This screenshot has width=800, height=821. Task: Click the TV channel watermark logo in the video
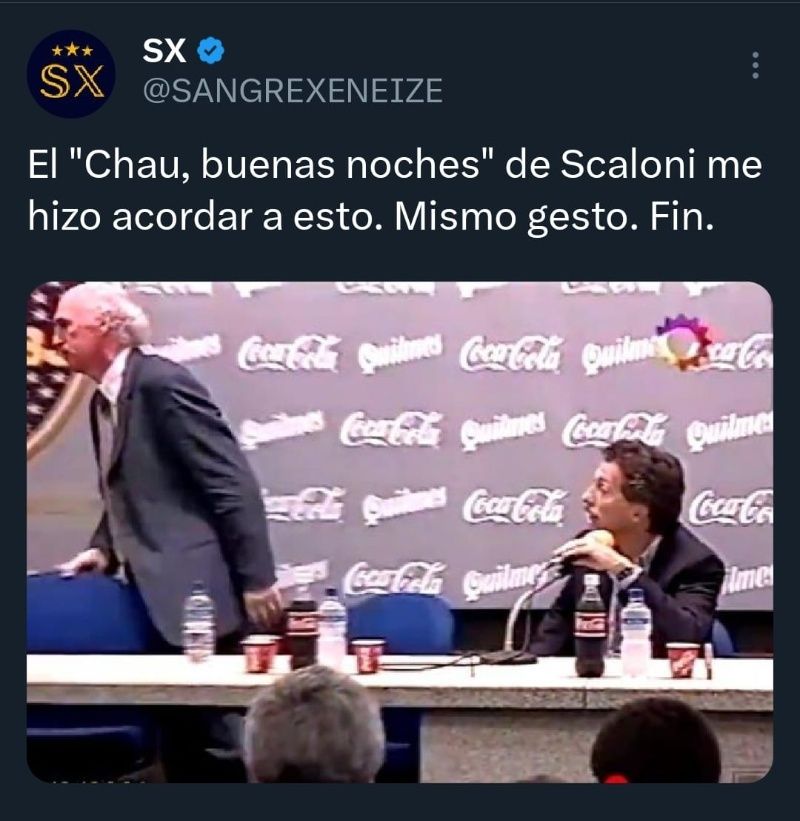682,342
